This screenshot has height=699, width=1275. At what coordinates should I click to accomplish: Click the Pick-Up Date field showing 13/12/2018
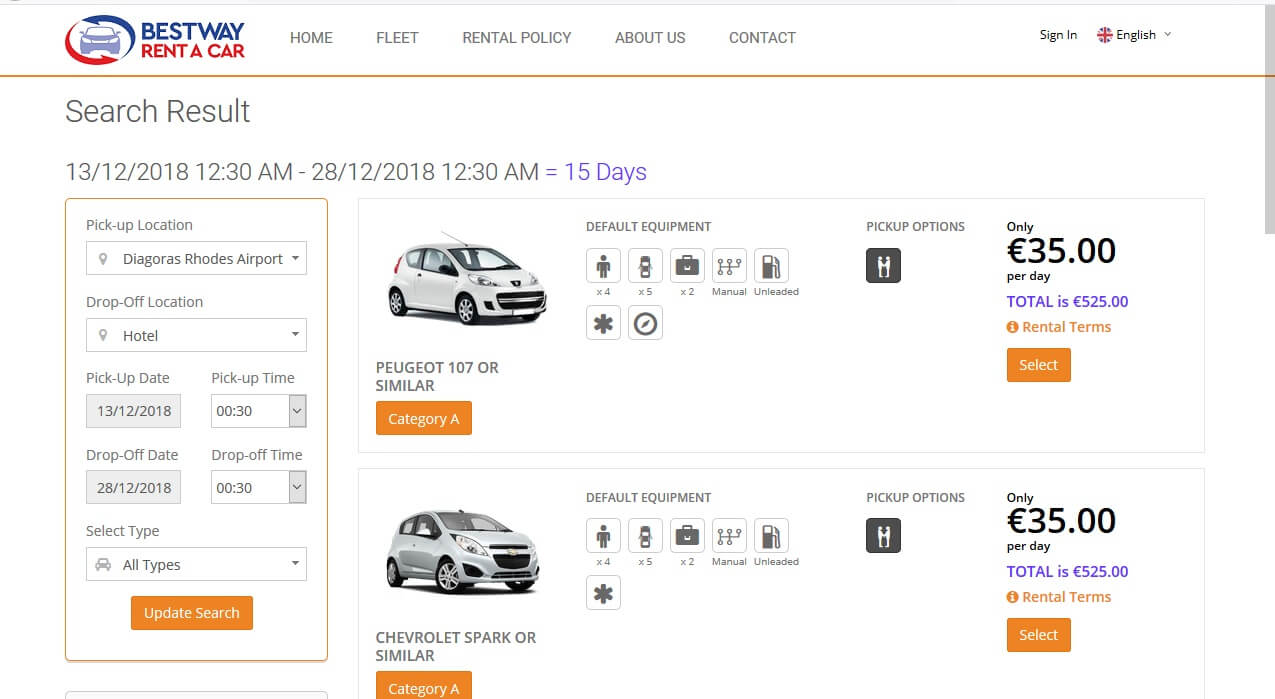(134, 411)
